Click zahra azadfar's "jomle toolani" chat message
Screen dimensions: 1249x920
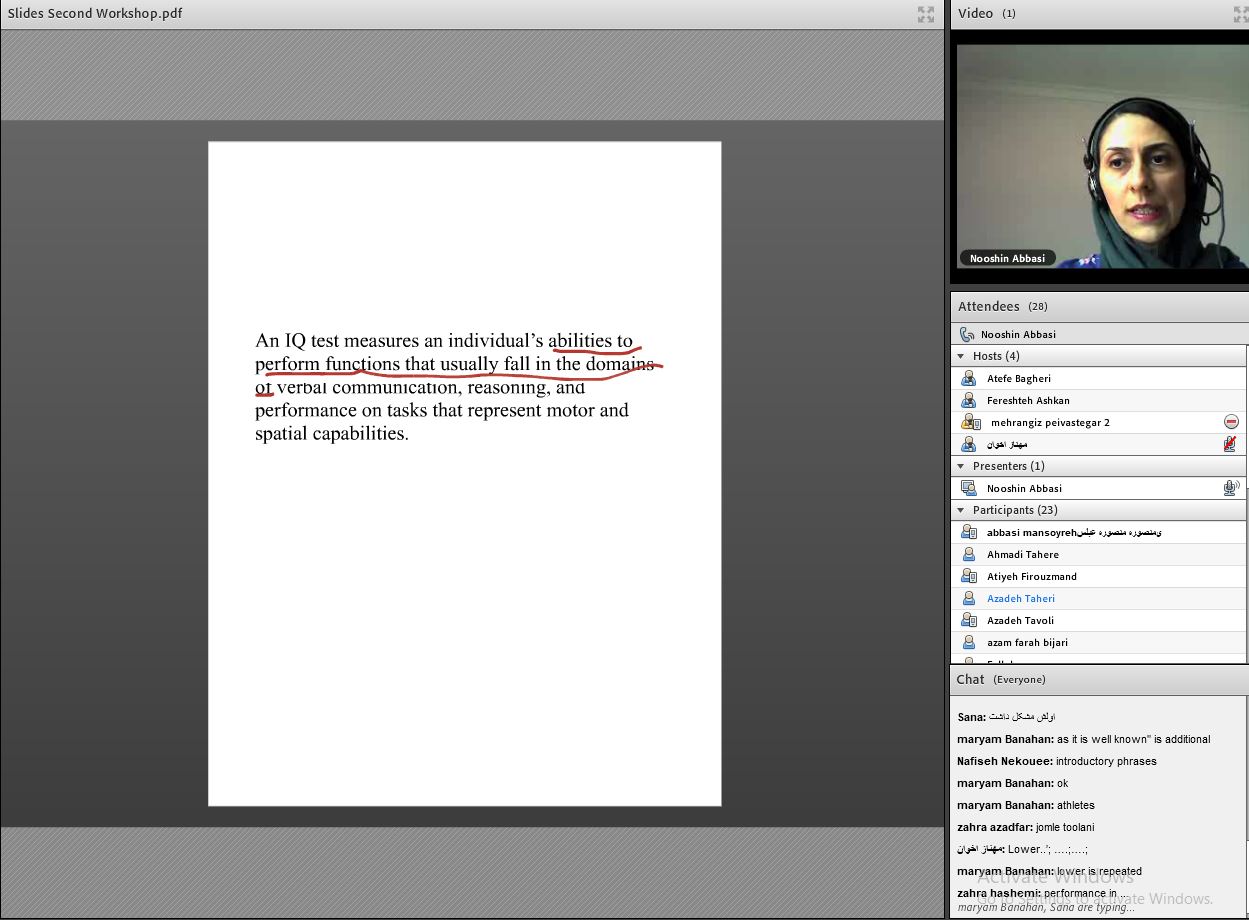1026,827
